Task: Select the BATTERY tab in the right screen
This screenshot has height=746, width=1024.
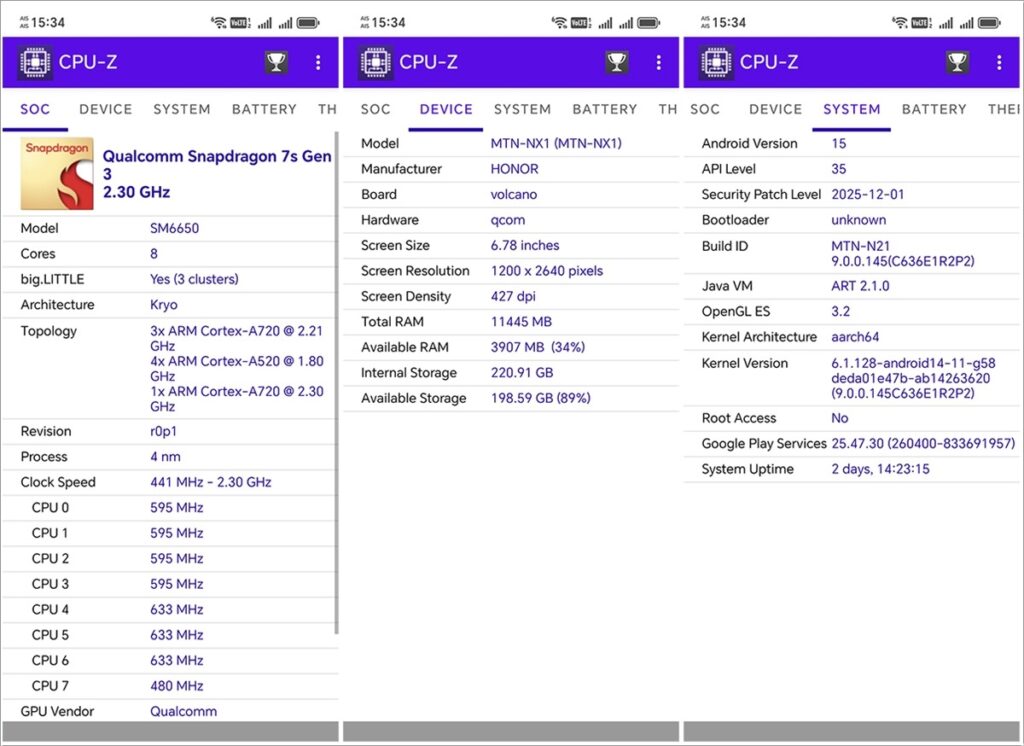Action: point(933,109)
